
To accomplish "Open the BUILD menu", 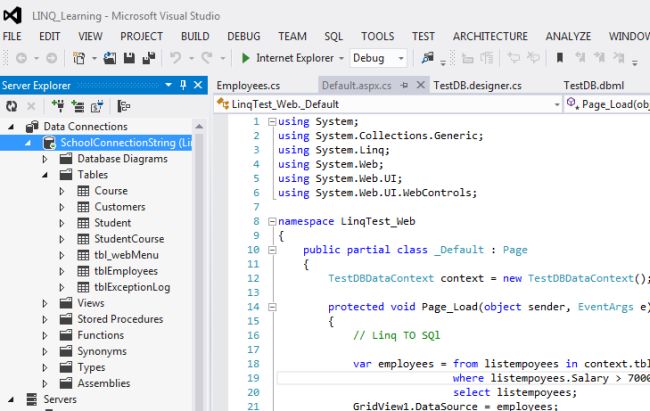I will 195,36.
